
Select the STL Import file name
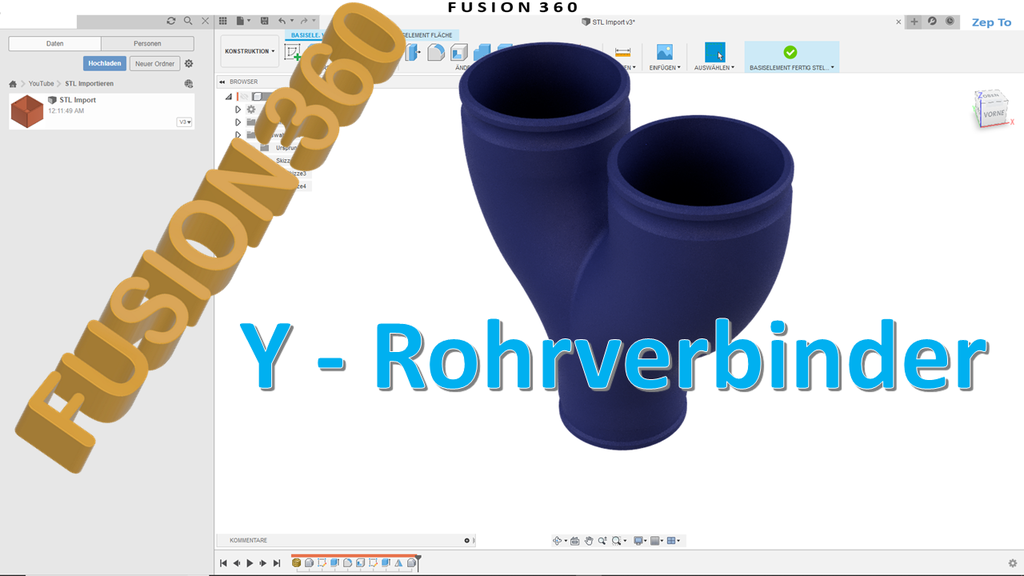coord(78,100)
